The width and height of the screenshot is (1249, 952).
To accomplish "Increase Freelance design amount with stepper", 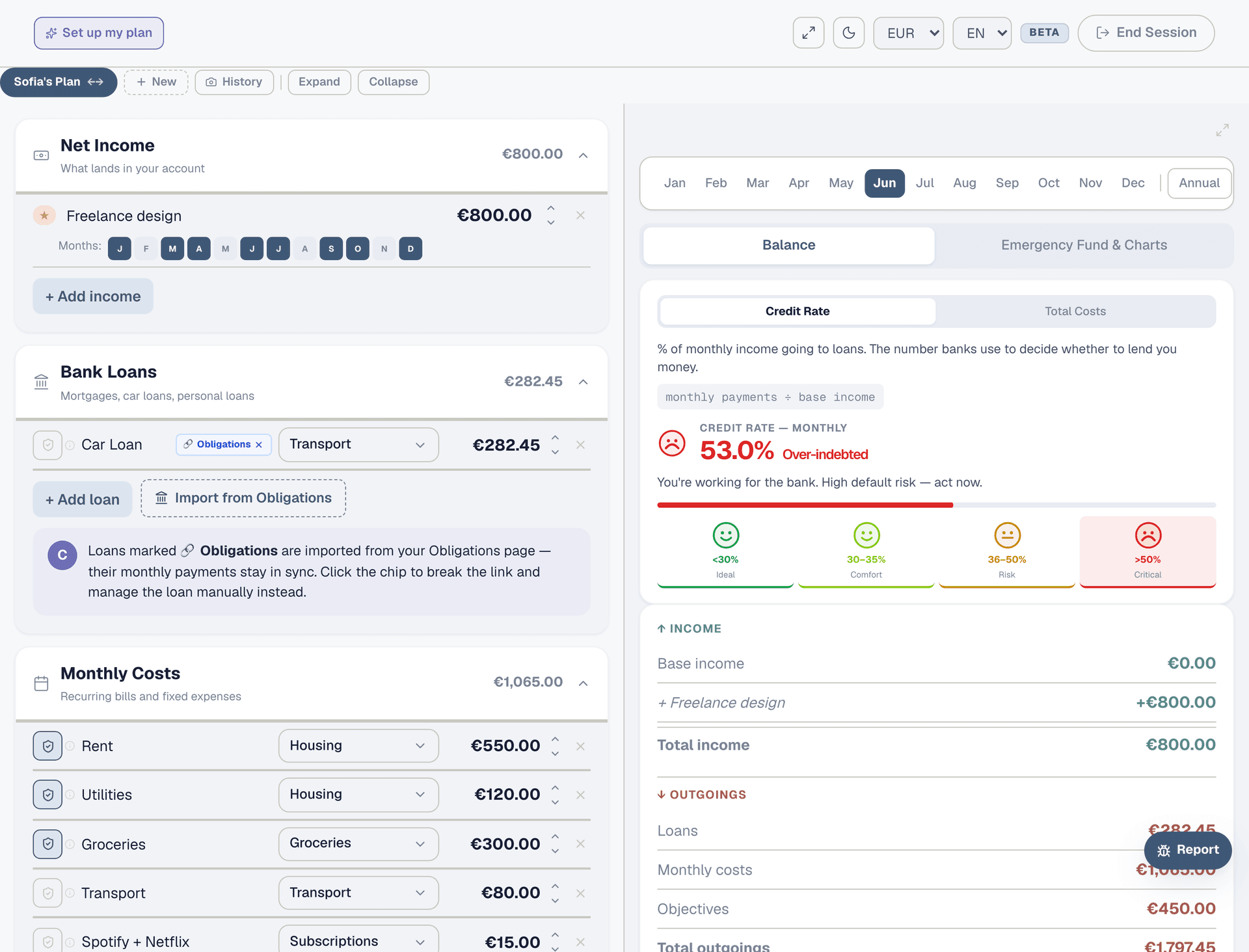I will point(551,208).
